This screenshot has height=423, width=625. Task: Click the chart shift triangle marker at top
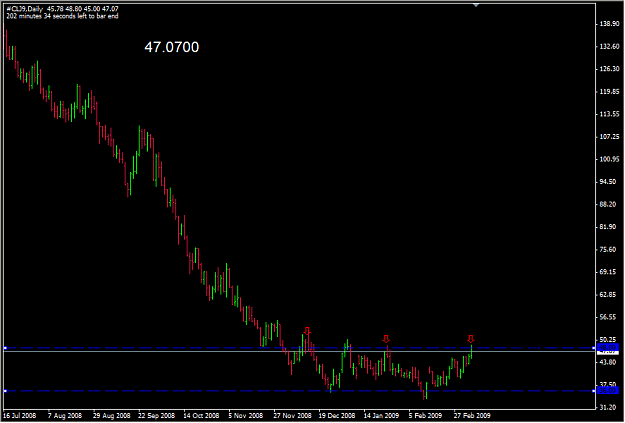tap(476, 5)
